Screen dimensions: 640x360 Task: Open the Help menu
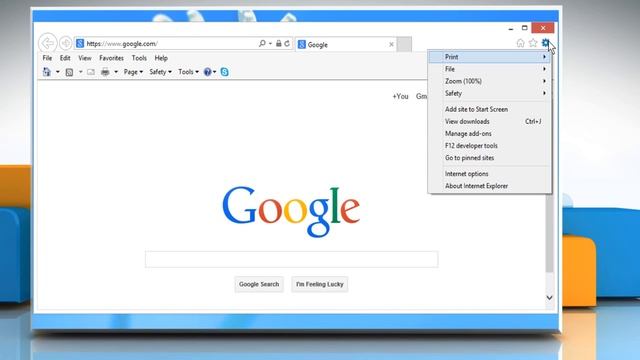(161, 58)
